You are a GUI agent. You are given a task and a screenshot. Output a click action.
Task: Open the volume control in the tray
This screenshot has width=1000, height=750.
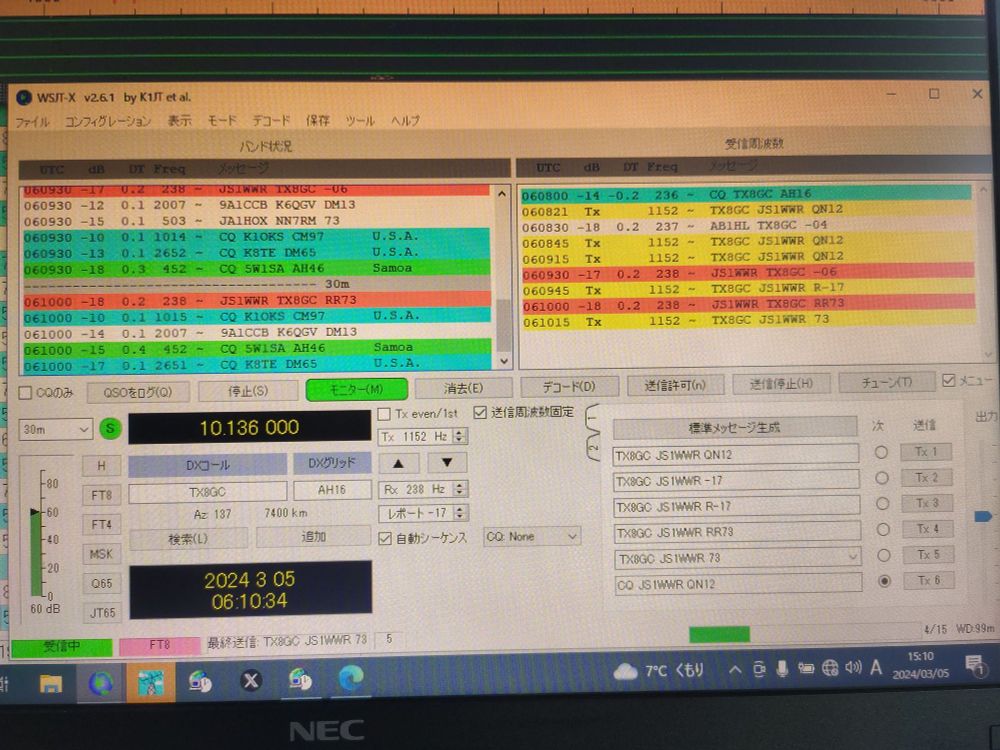[x=853, y=667]
